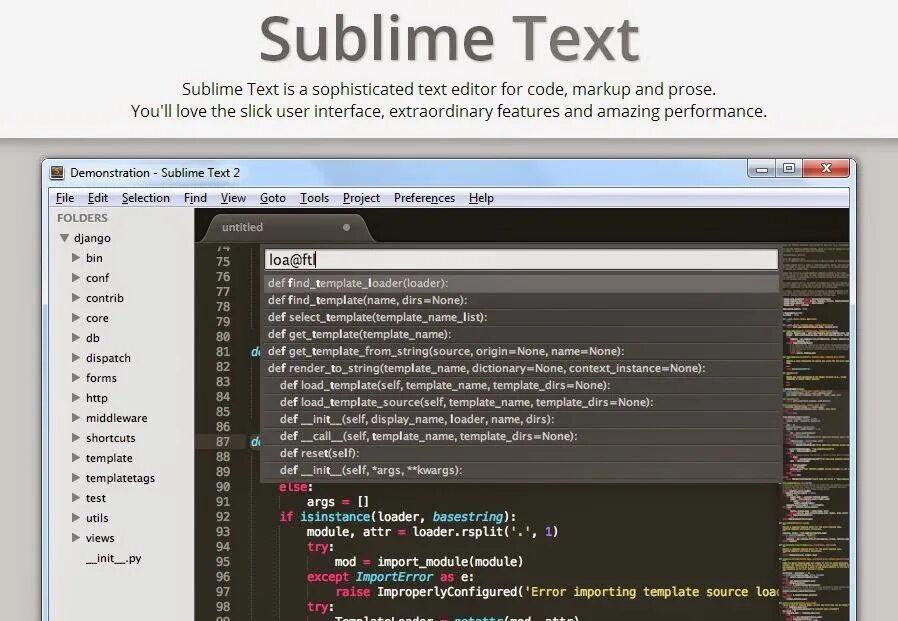Open __init__.py in the sidebar
This screenshot has height=621, width=898.
click(x=113, y=558)
